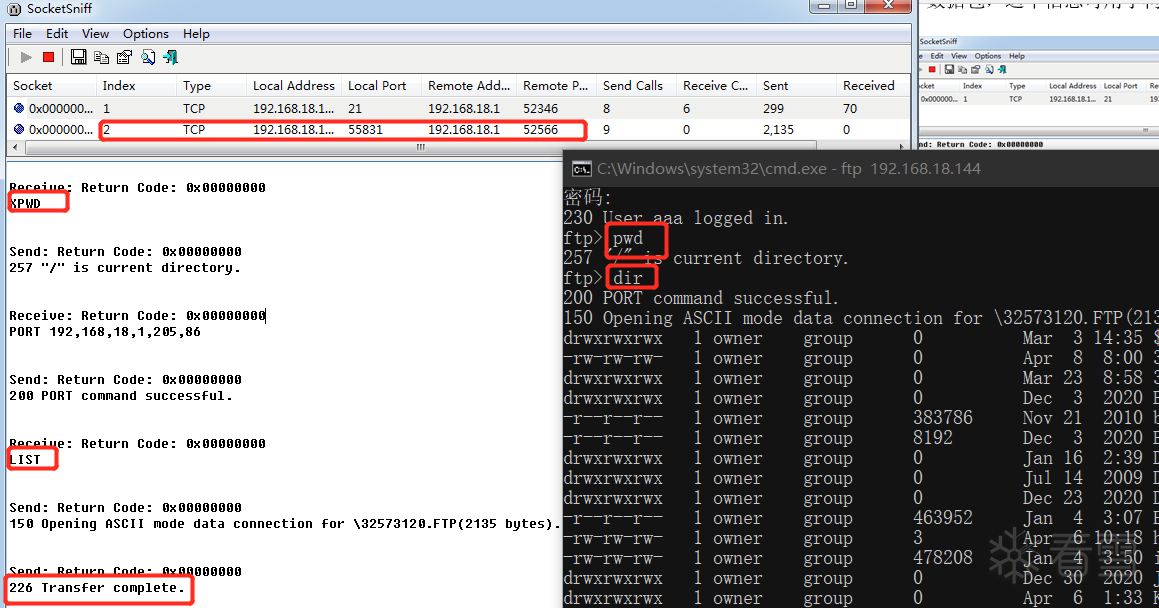The width and height of the screenshot is (1159, 608).
Task: Click the socket icon in row index 1
Action: coord(19,108)
